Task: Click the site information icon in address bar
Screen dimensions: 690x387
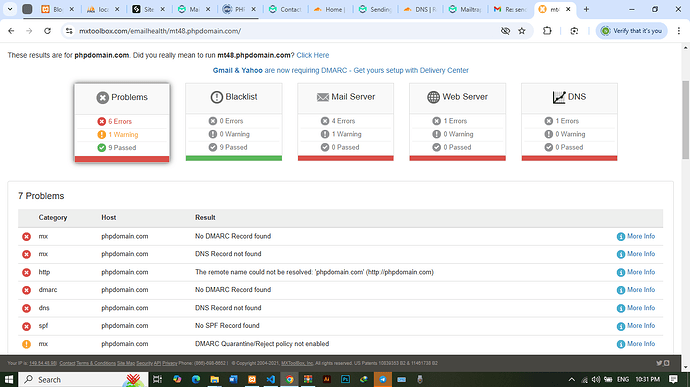Action: click(69, 31)
